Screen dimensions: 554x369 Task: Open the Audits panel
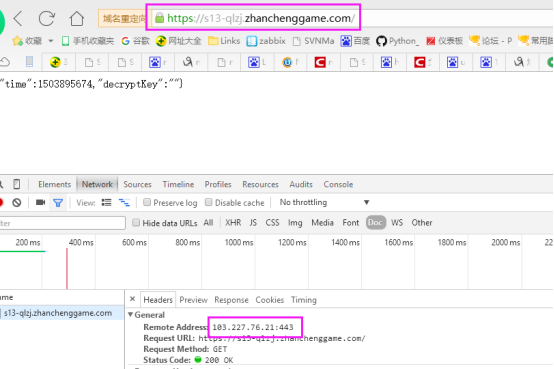301,184
